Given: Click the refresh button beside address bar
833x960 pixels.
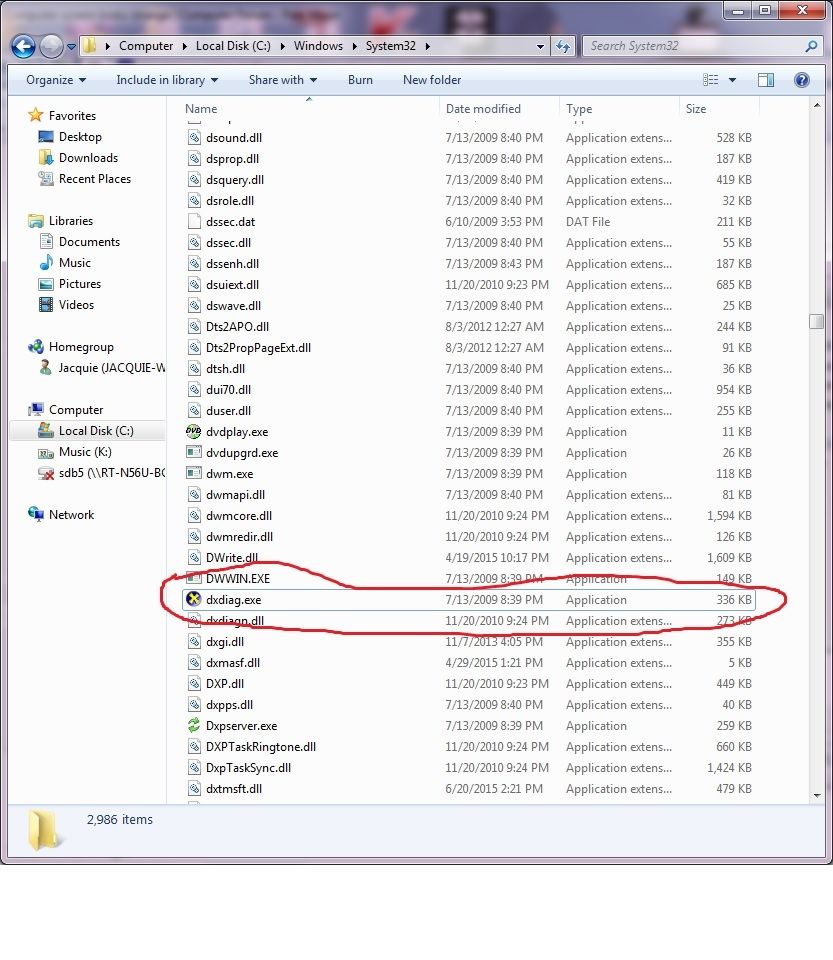Looking at the screenshot, I should [563, 46].
